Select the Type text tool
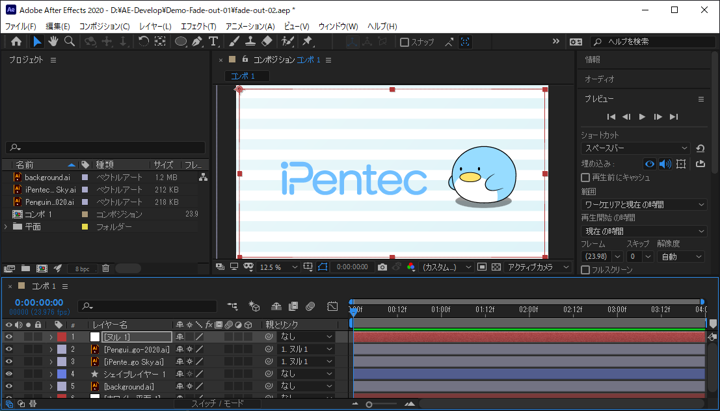 (x=213, y=42)
